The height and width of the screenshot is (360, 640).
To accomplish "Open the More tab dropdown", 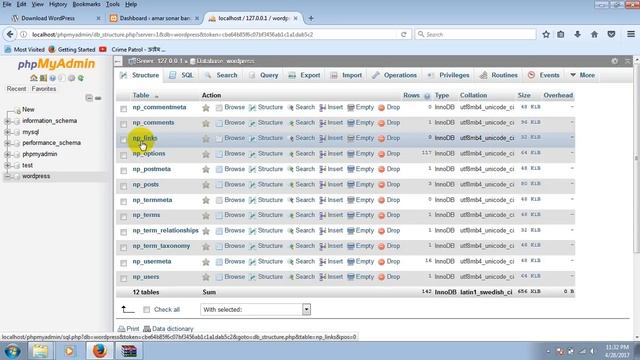I will (x=582, y=75).
